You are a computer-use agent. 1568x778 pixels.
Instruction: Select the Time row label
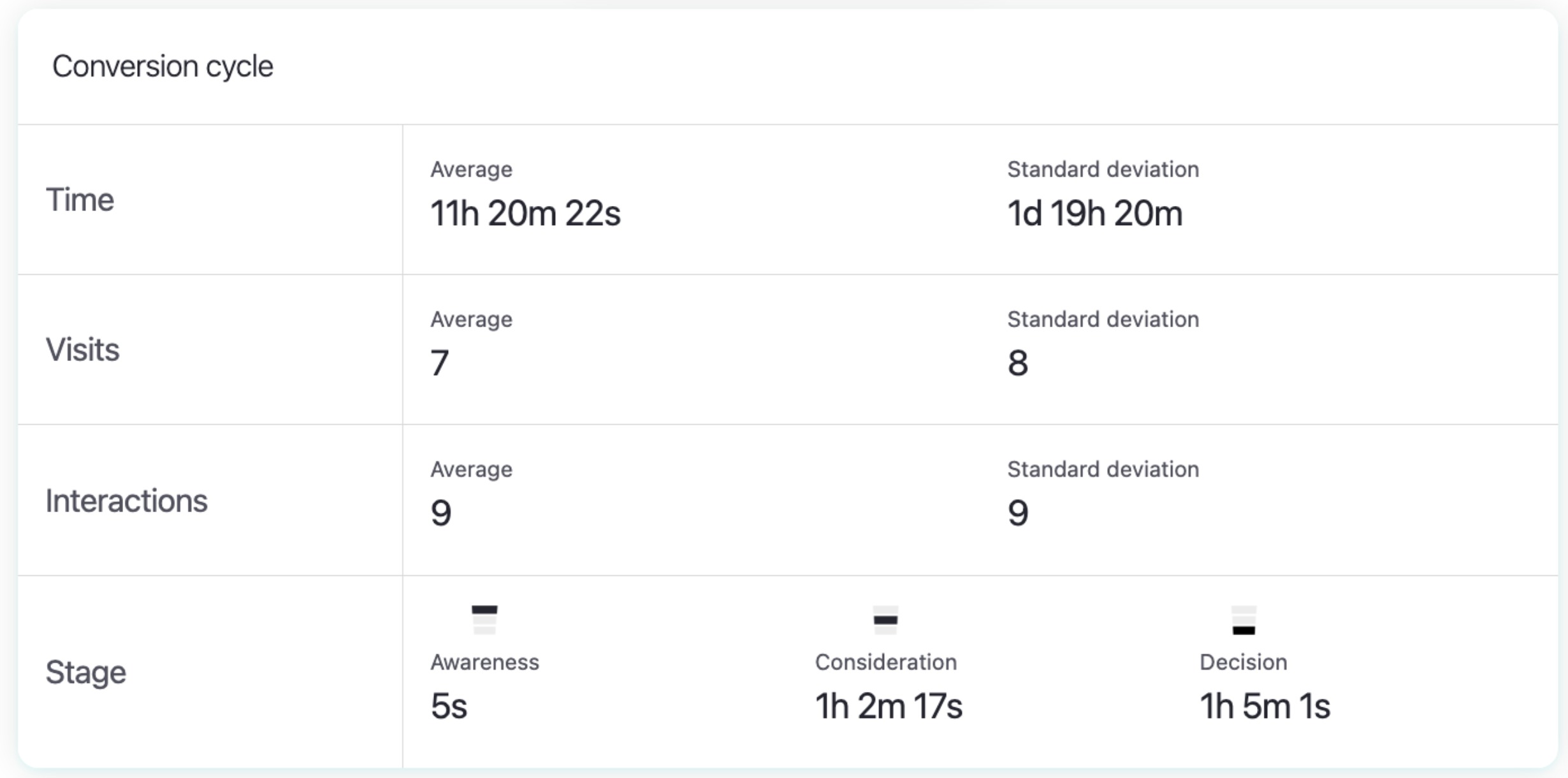coord(80,200)
